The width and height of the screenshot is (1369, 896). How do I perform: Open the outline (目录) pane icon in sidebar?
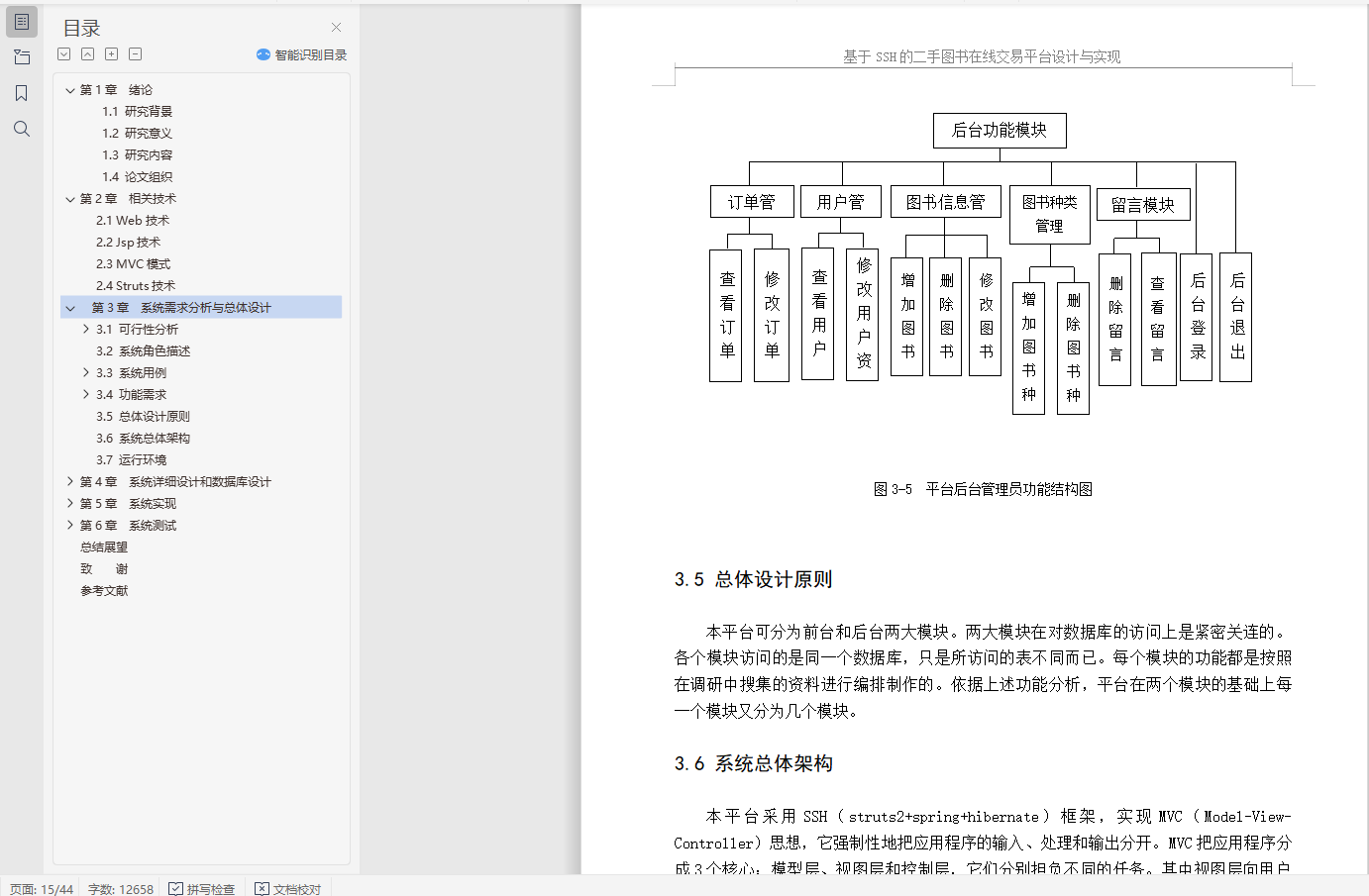(22, 21)
